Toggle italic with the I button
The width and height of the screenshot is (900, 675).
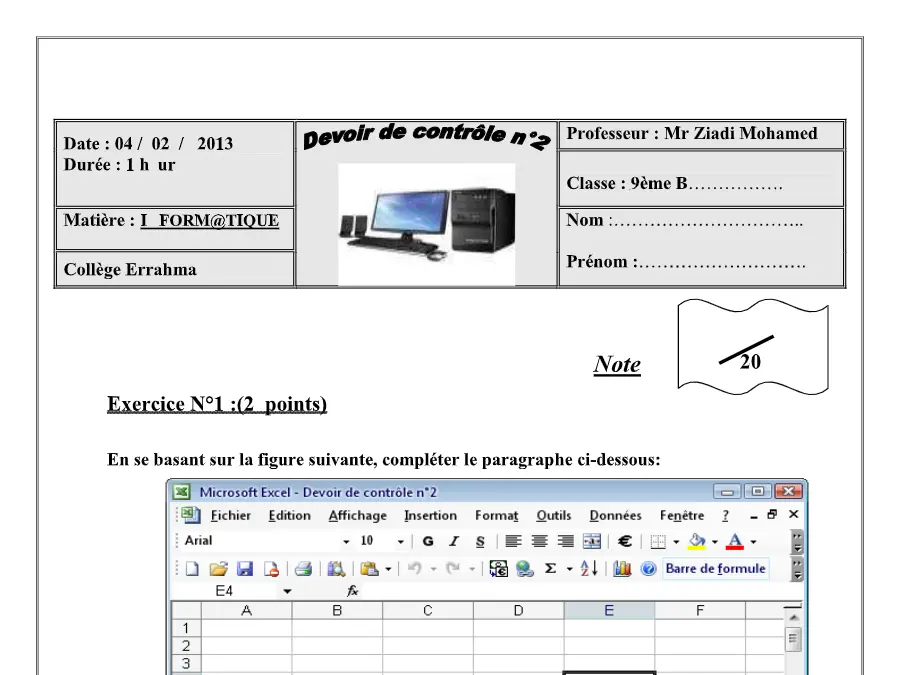coord(454,541)
